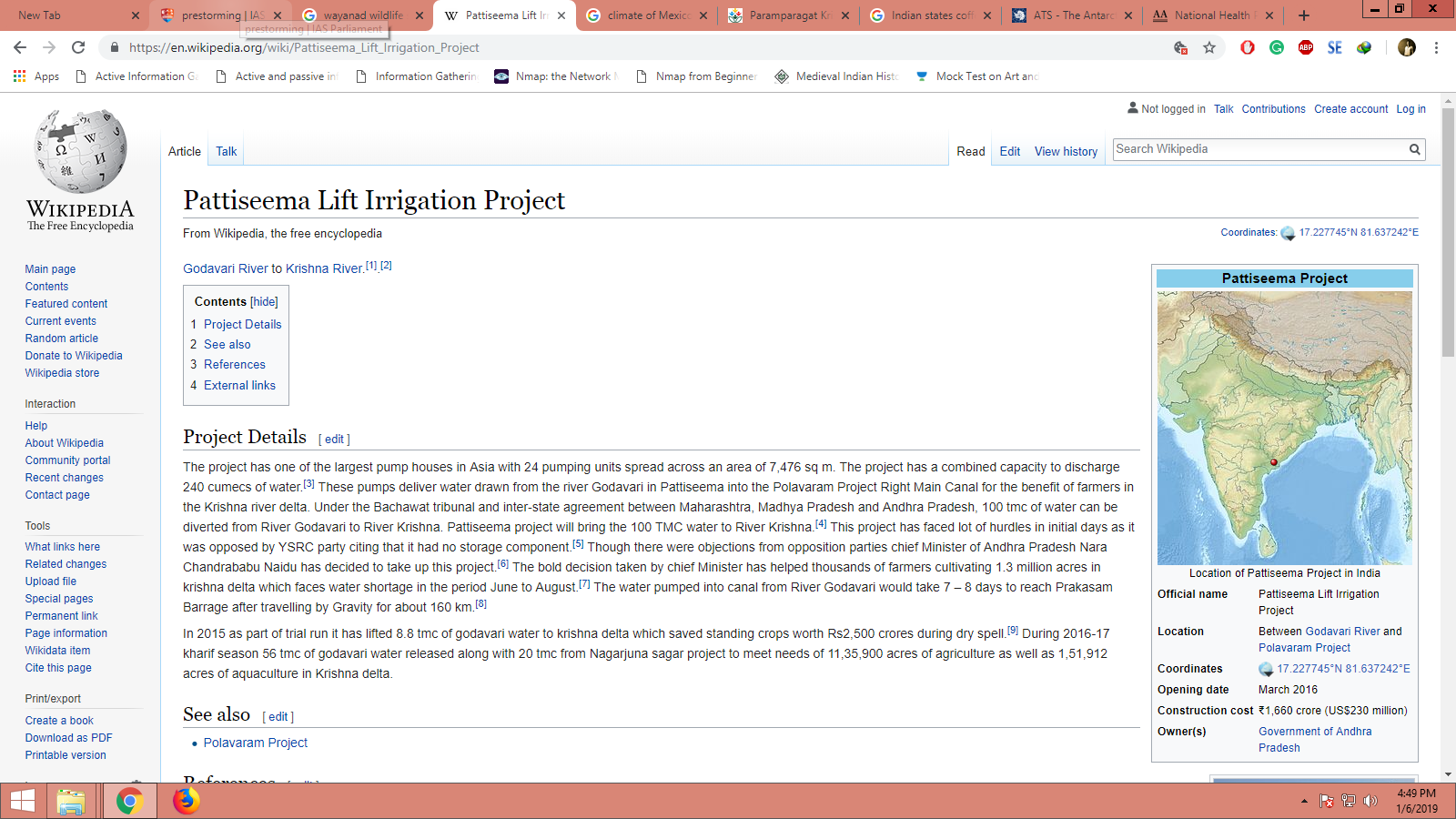Image resolution: width=1456 pixels, height=819 pixels.
Task: Open the Apps grid in the bookmarks bar
Action: [36, 76]
